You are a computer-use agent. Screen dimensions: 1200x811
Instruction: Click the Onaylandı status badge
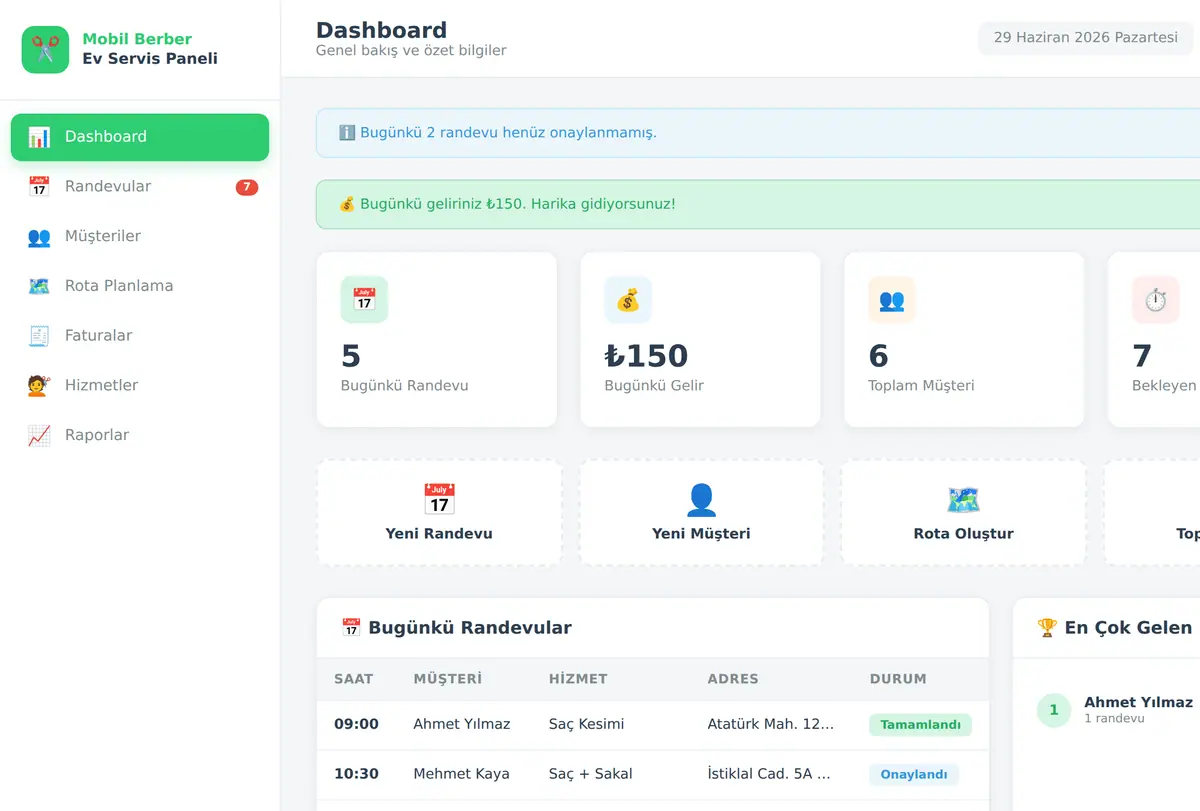click(914, 775)
